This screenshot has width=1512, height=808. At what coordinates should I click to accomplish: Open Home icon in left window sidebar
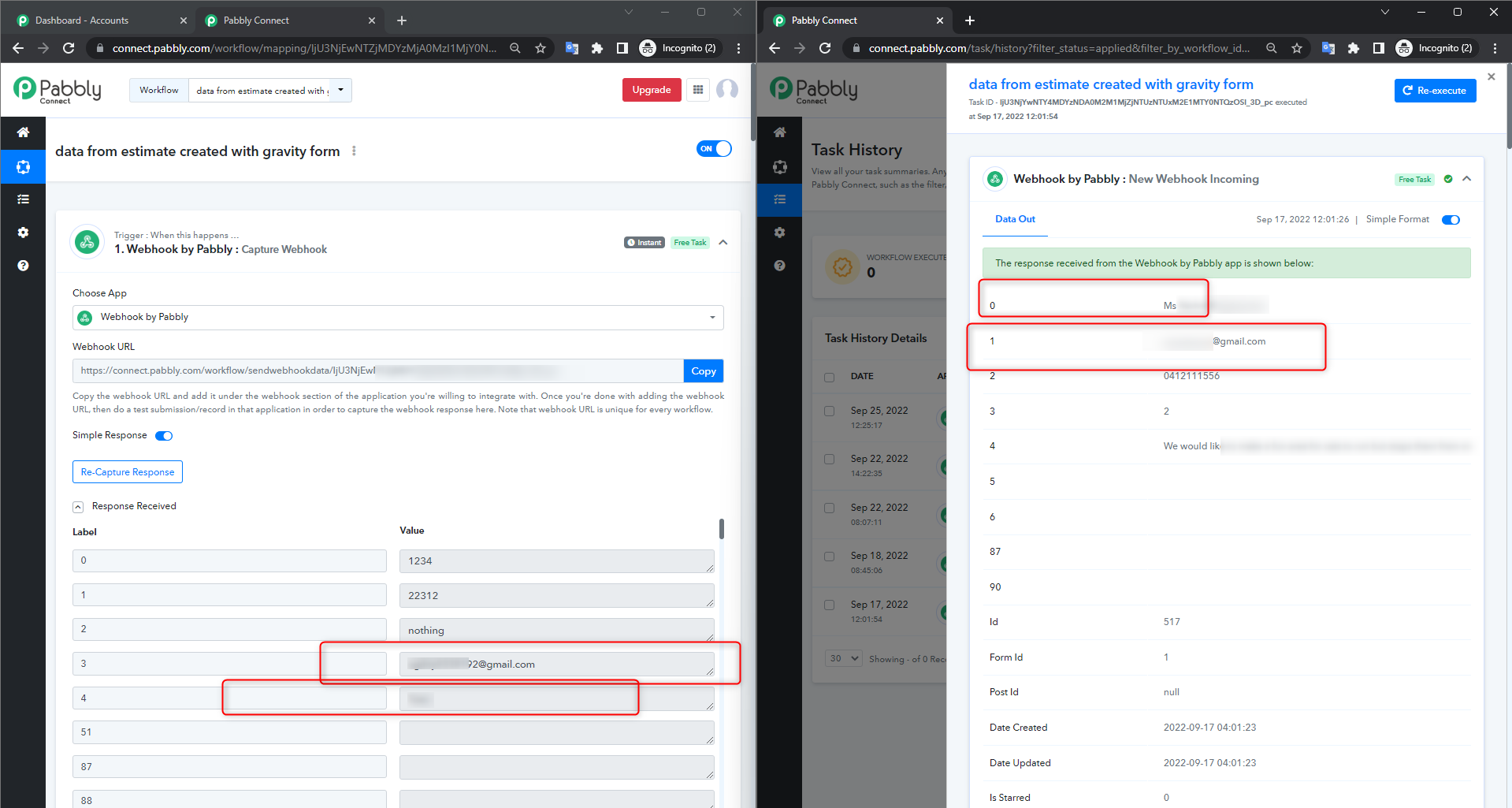[23, 132]
